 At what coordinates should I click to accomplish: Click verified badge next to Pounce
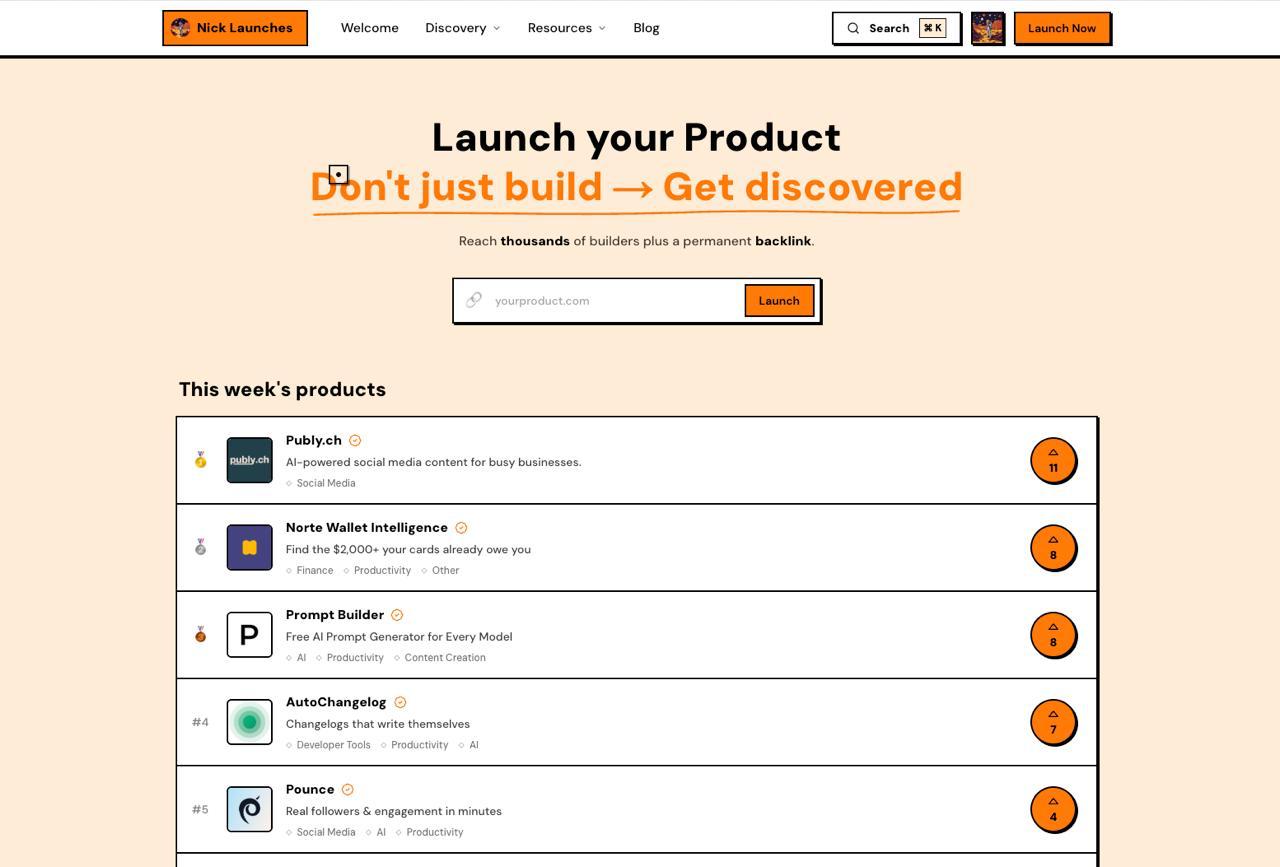click(348, 789)
